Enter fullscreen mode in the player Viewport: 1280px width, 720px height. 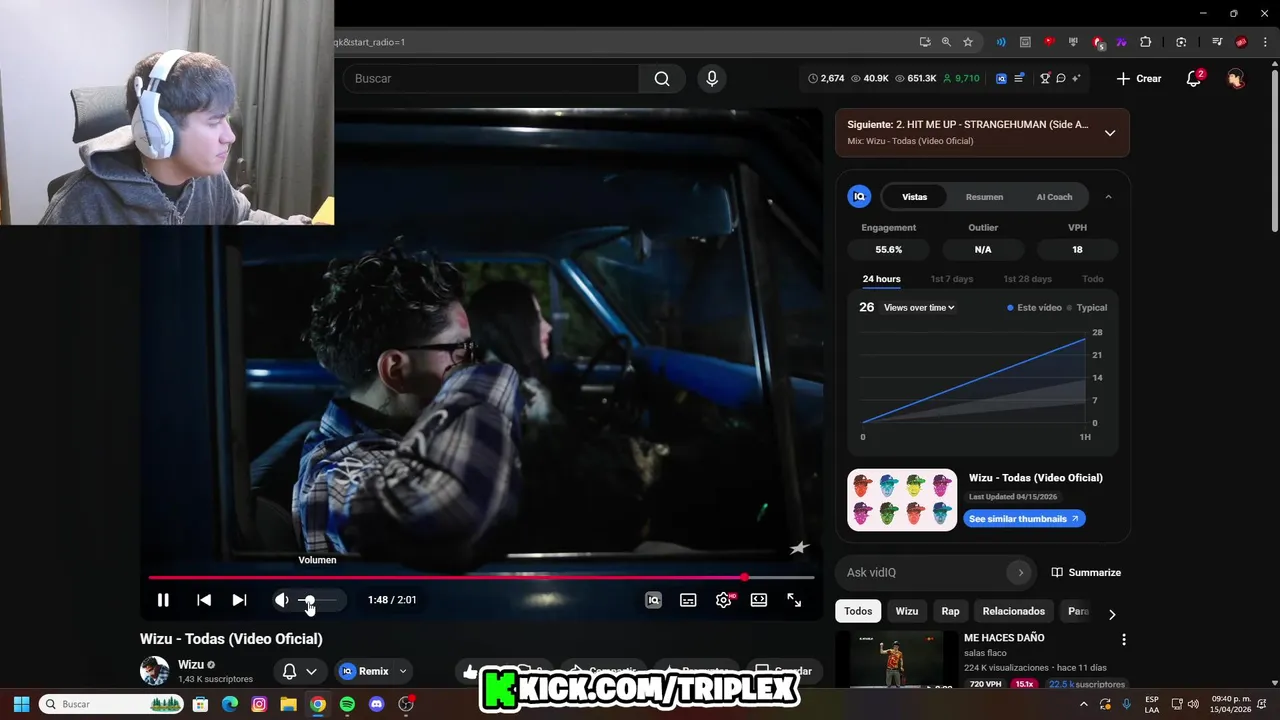(x=794, y=600)
